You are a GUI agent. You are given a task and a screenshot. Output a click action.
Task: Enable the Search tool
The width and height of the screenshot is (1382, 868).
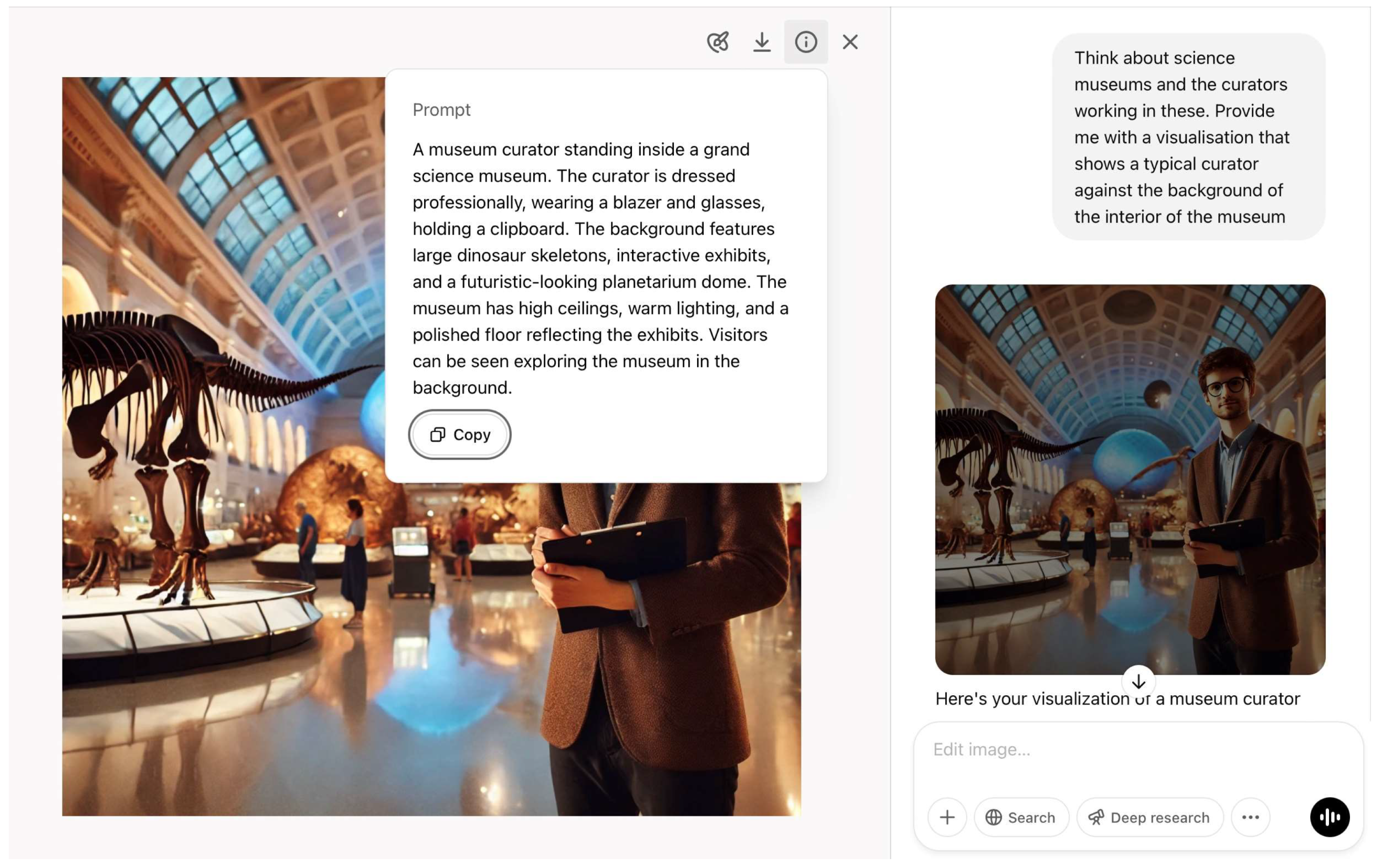coord(1021,817)
